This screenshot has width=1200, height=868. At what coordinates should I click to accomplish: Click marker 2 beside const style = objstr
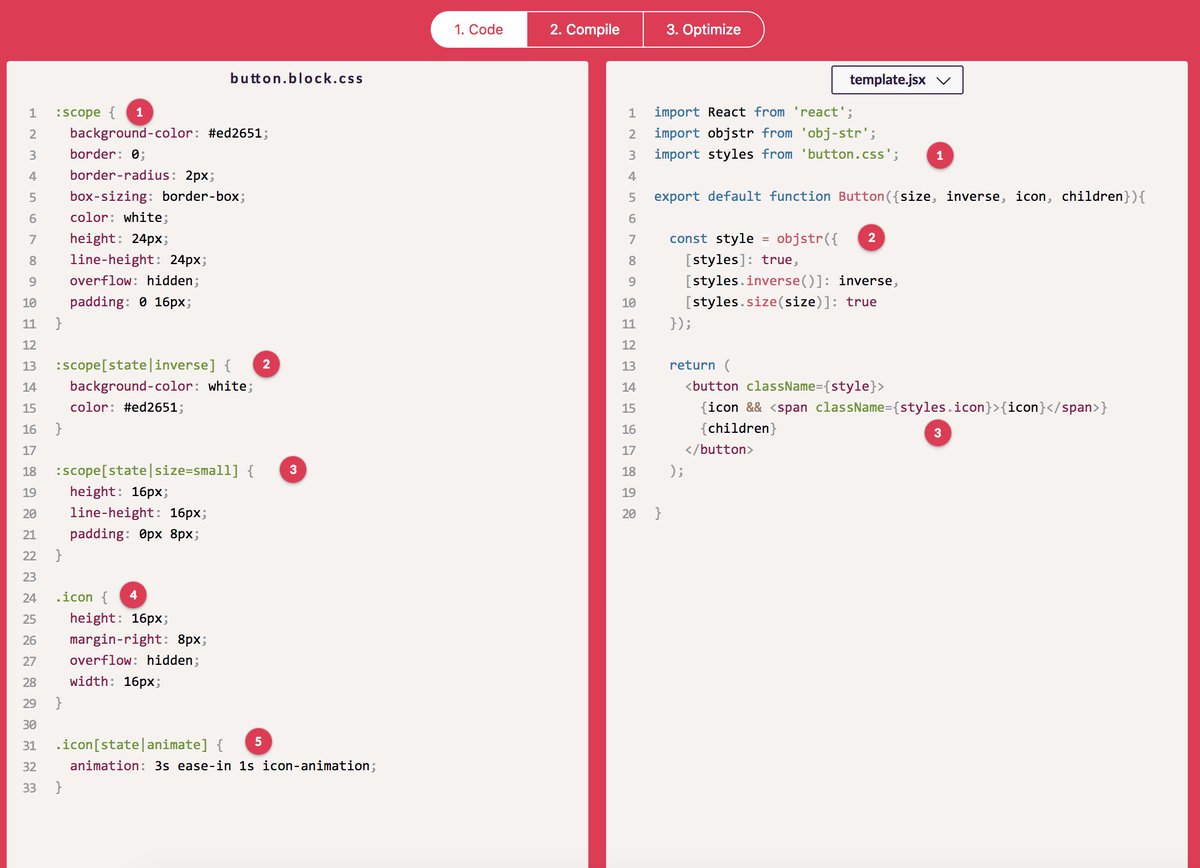tap(872, 238)
